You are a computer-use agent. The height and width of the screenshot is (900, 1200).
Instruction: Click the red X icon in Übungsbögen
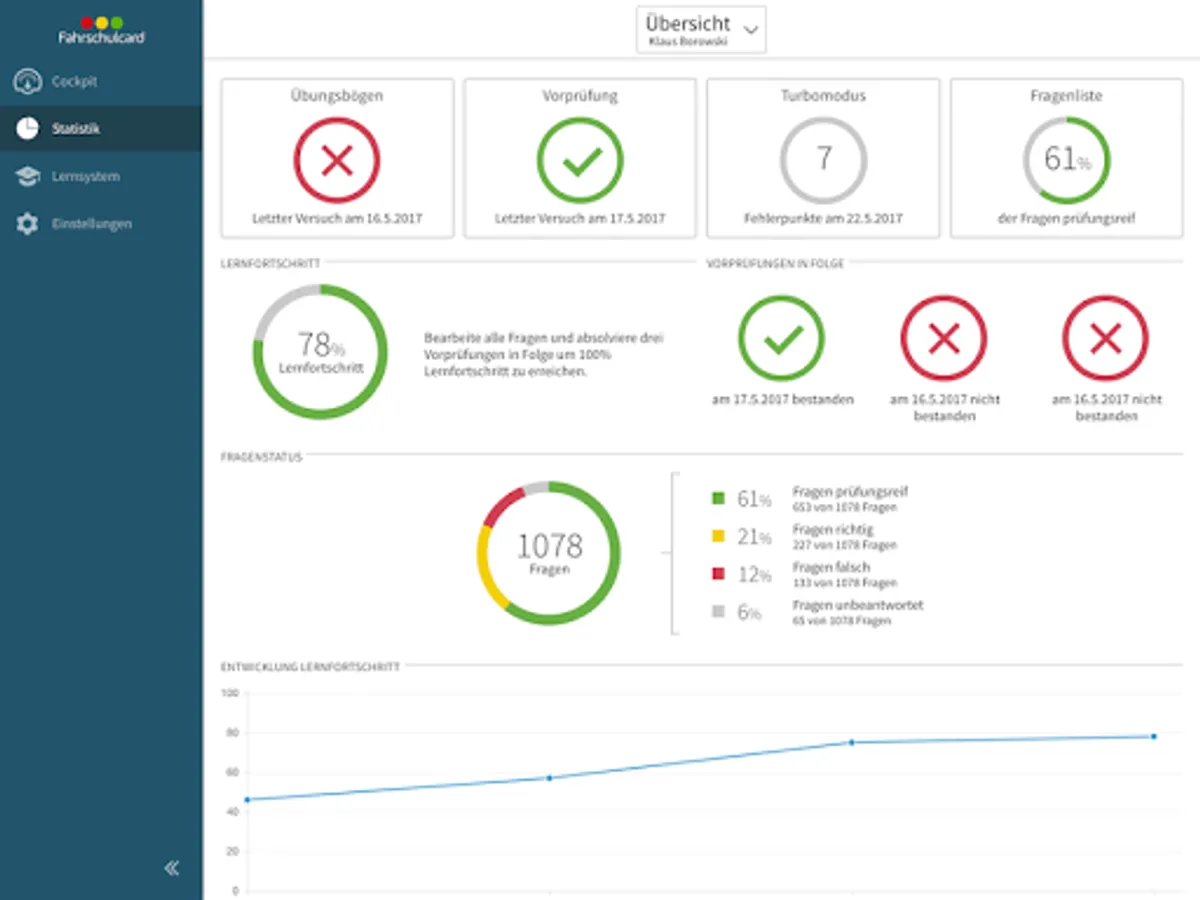coord(337,160)
